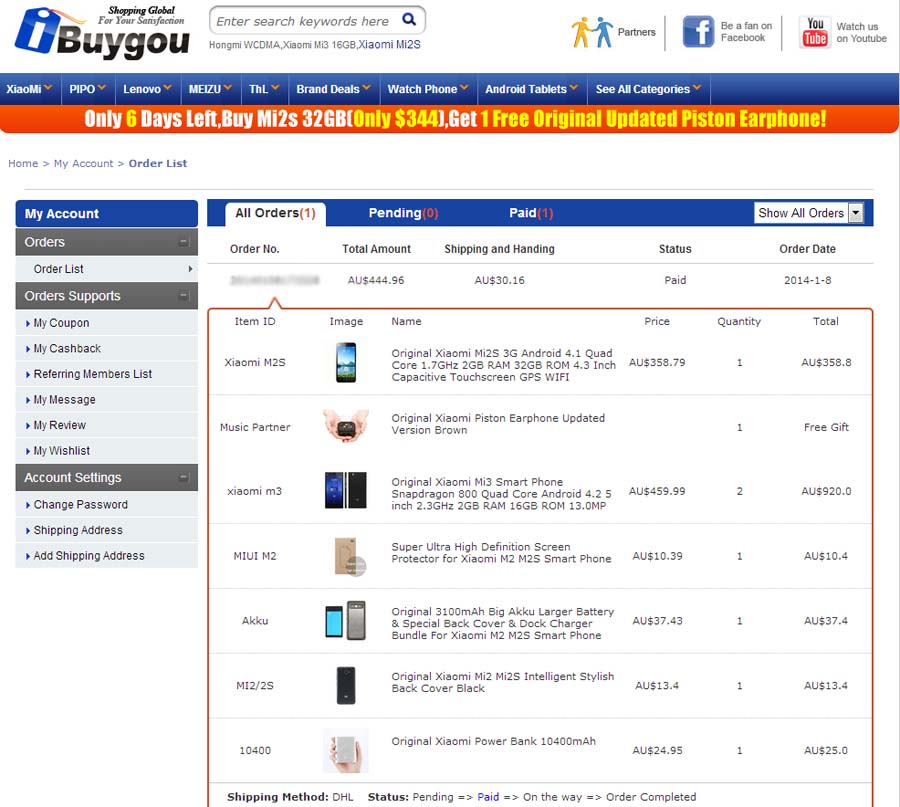Click the iBuygou logo
The image size is (900, 807).
click(x=100, y=34)
